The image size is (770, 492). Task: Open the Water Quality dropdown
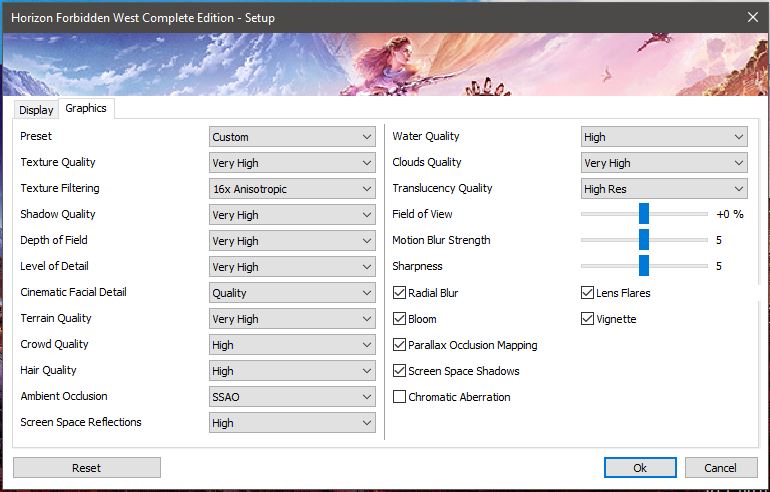click(x=664, y=137)
